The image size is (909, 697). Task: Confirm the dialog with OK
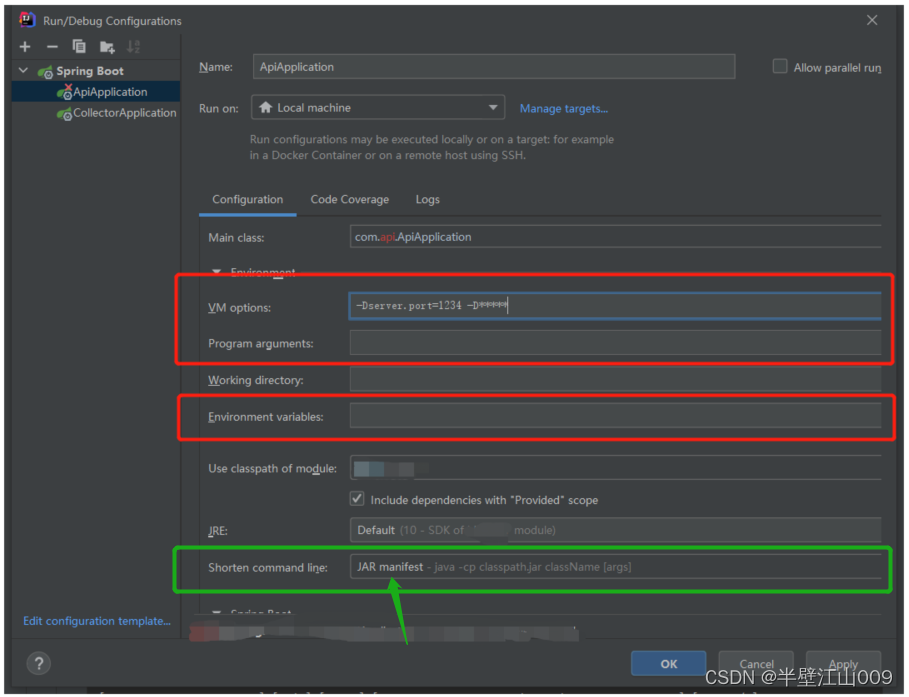point(668,663)
